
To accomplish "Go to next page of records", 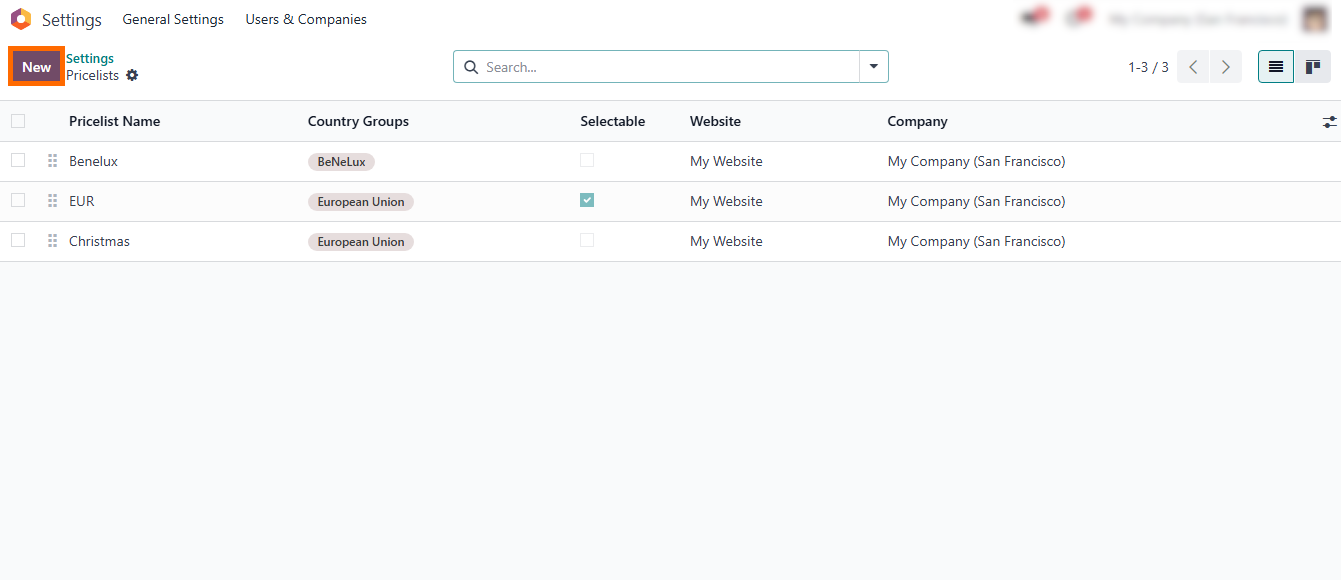I will click(x=1226, y=67).
